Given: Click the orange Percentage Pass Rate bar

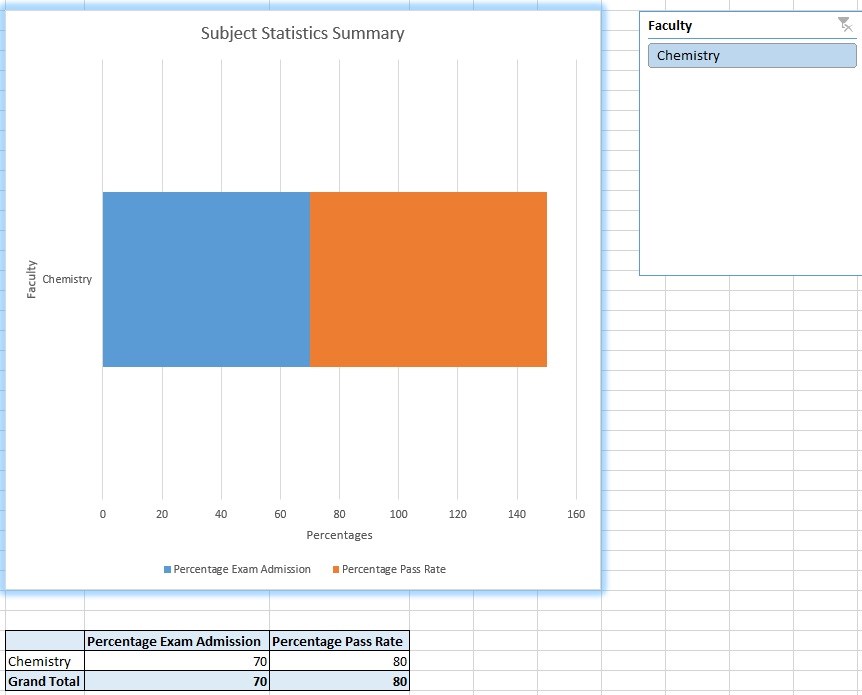Looking at the screenshot, I should point(428,279).
